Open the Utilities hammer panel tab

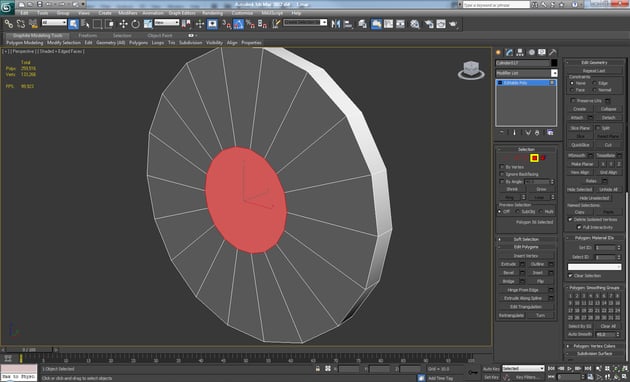pos(553,52)
